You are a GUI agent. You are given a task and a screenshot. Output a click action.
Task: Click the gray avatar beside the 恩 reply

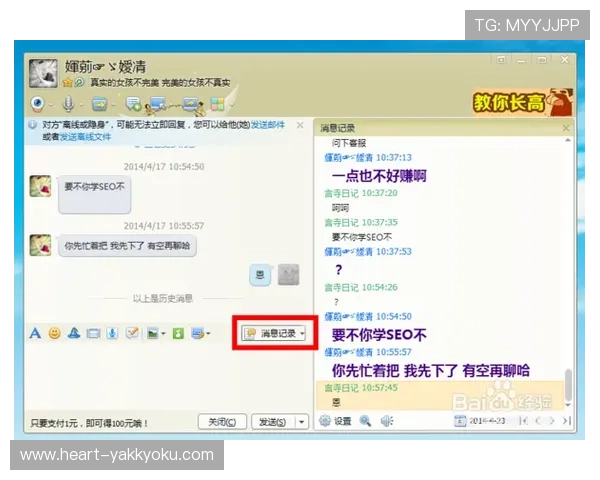tap(288, 274)
